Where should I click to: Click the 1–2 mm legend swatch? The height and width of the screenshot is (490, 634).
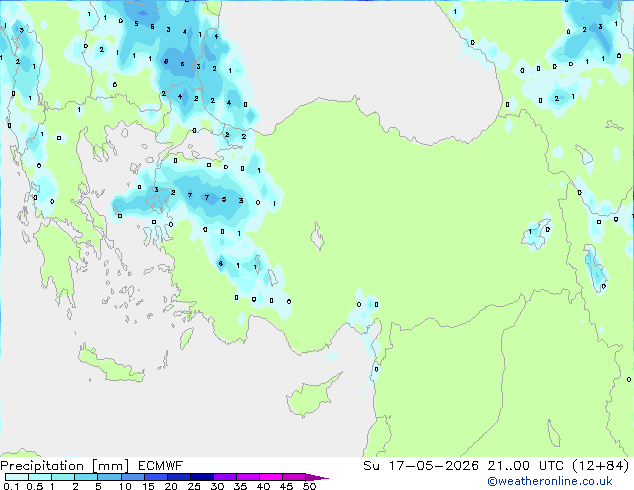tap(63, 477)
